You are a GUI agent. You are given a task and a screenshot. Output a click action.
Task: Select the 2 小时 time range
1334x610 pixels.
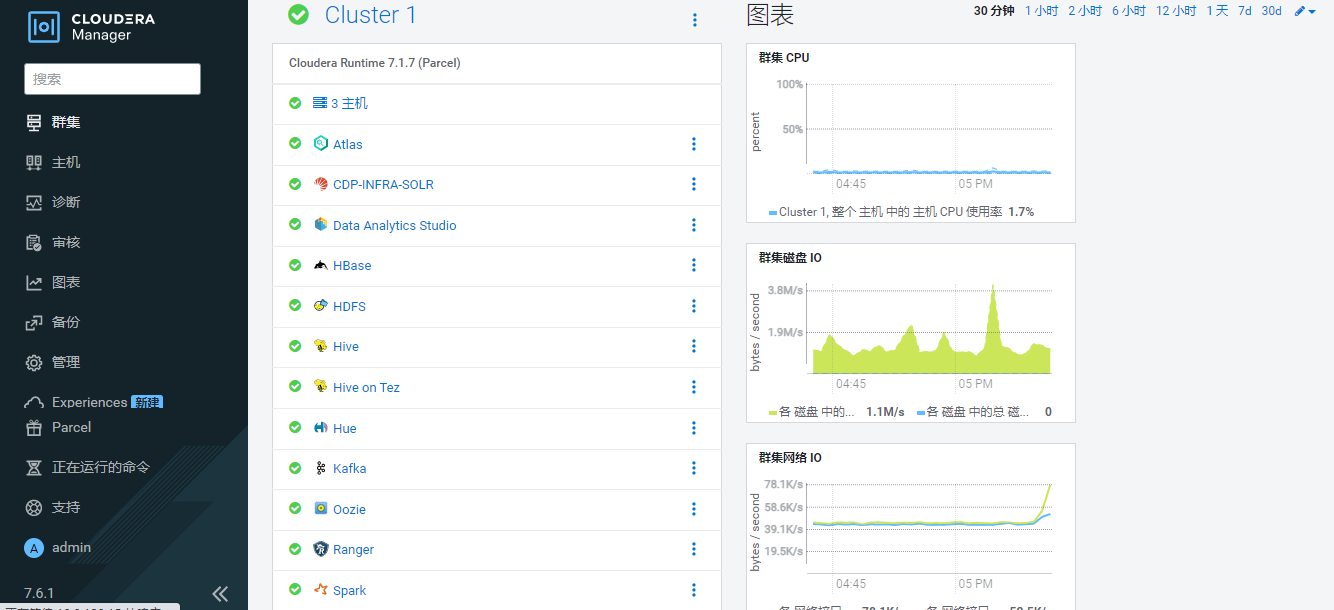click(x=1085, y=11)
